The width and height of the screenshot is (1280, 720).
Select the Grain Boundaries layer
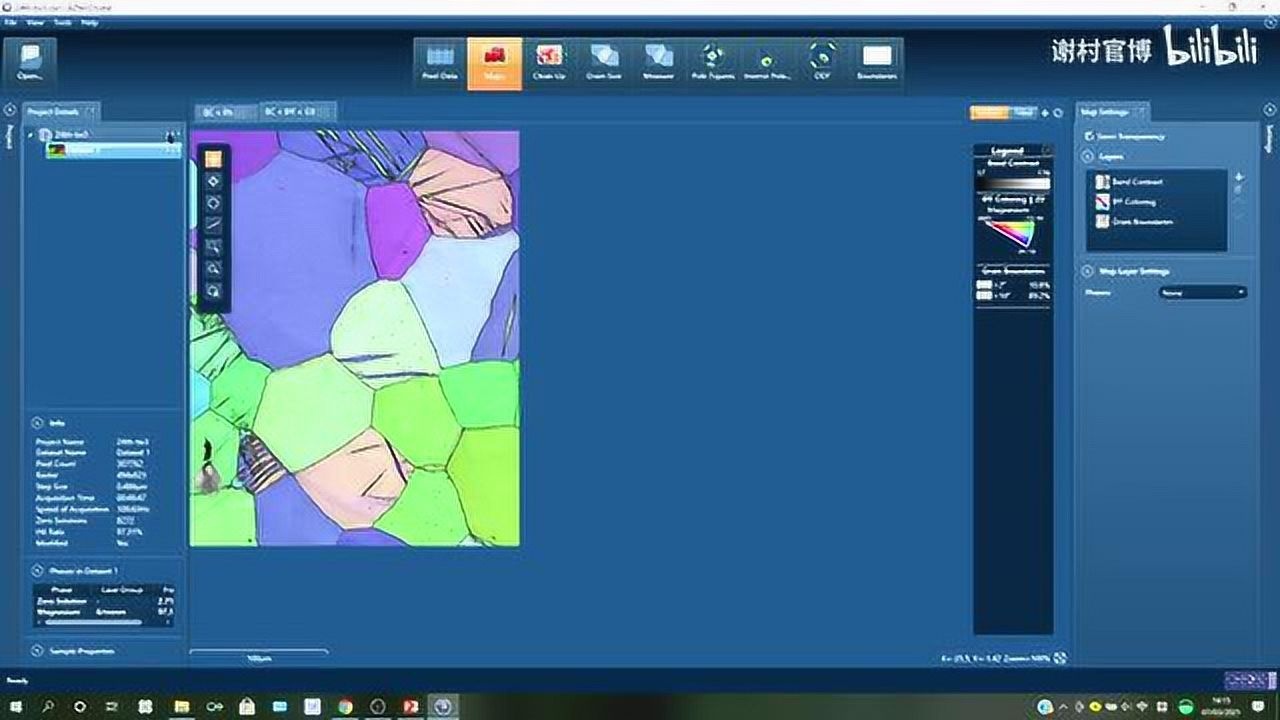click(x=1141, y=222)
